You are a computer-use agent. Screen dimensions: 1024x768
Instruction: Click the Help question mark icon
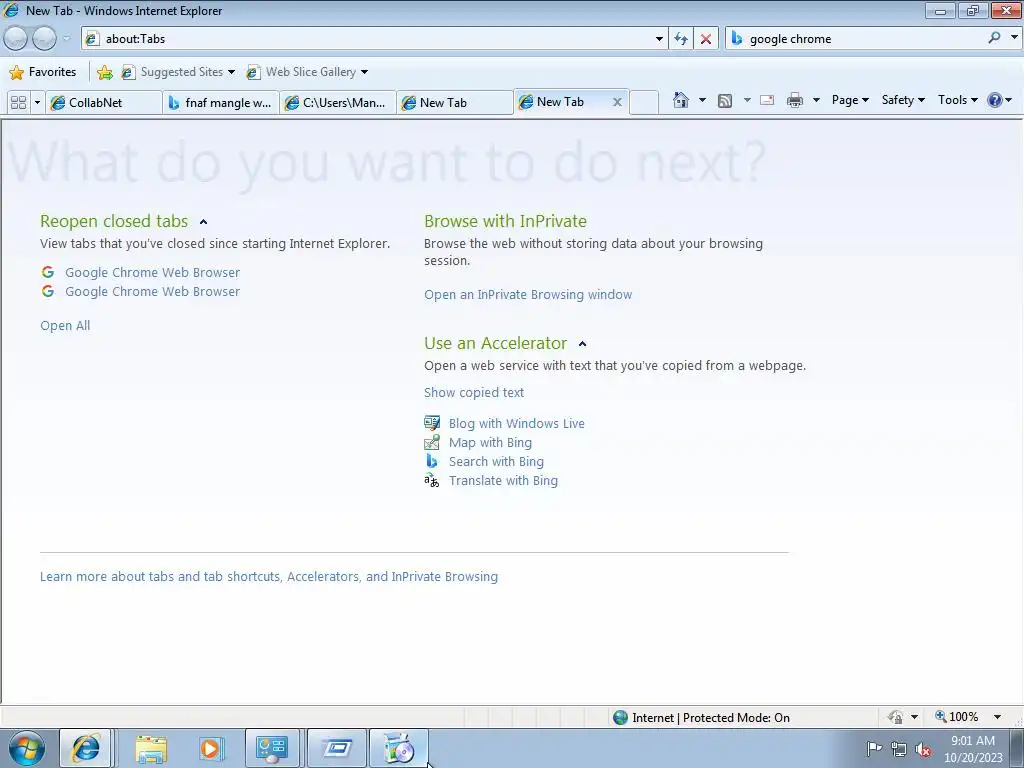(x=995, y=100)
